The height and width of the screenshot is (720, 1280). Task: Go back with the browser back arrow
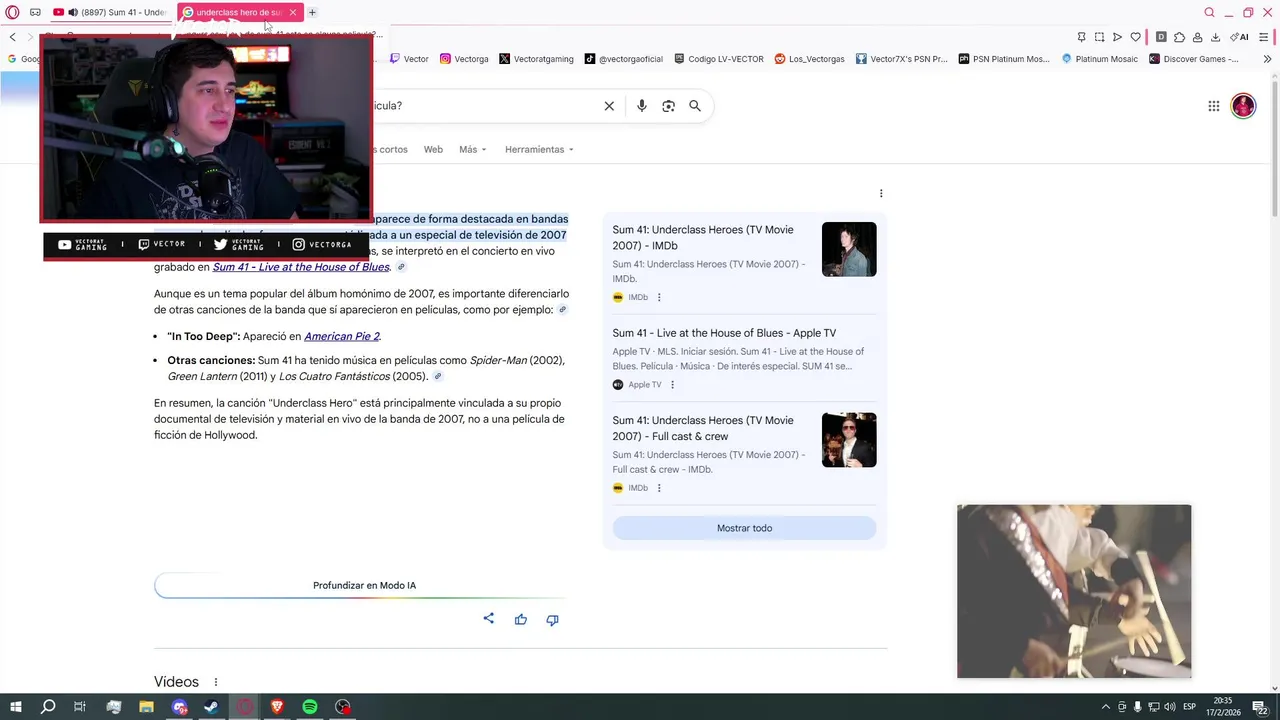tap(12, 37)
